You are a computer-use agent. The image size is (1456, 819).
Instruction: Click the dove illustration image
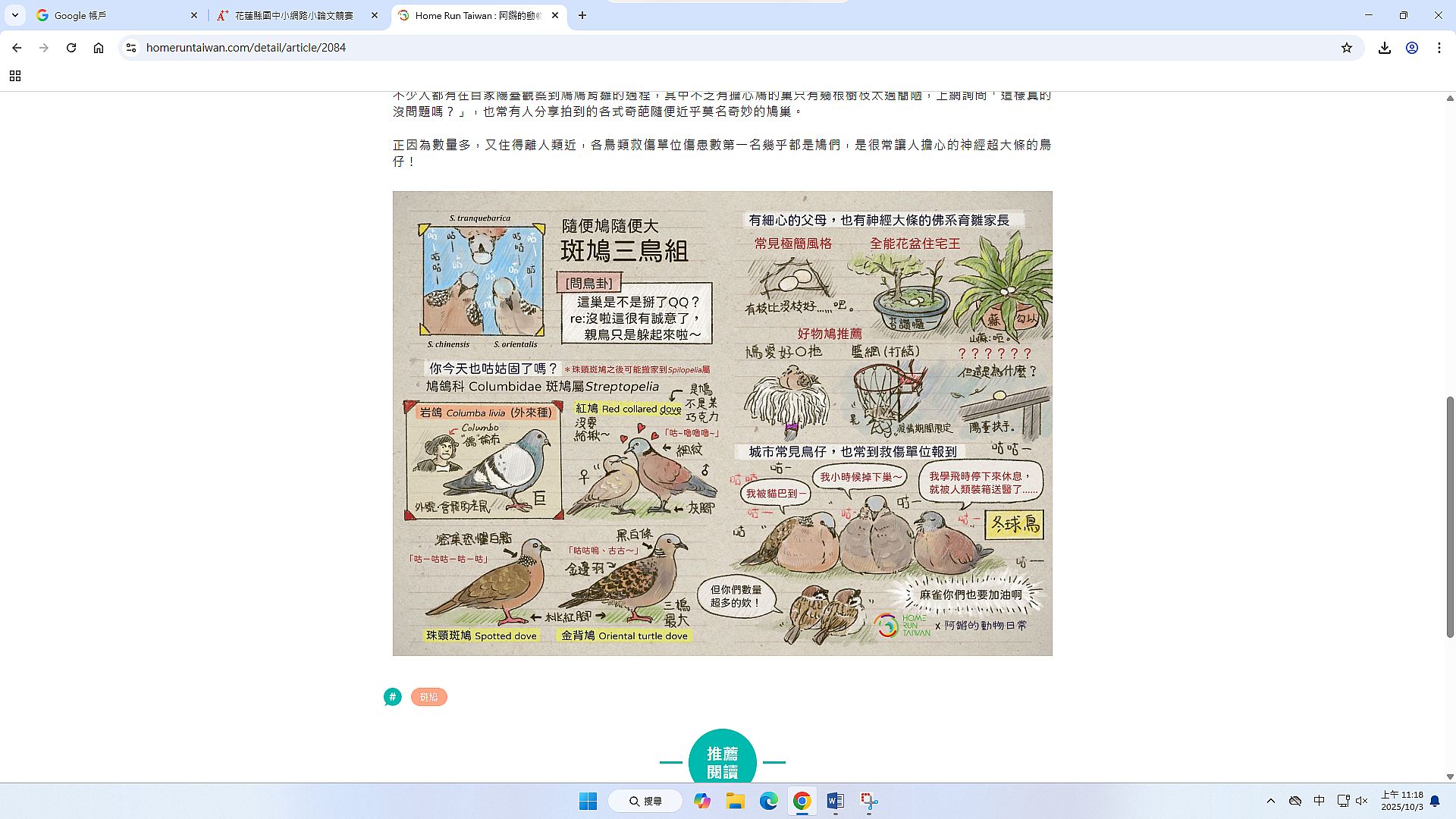click(722, 423)
